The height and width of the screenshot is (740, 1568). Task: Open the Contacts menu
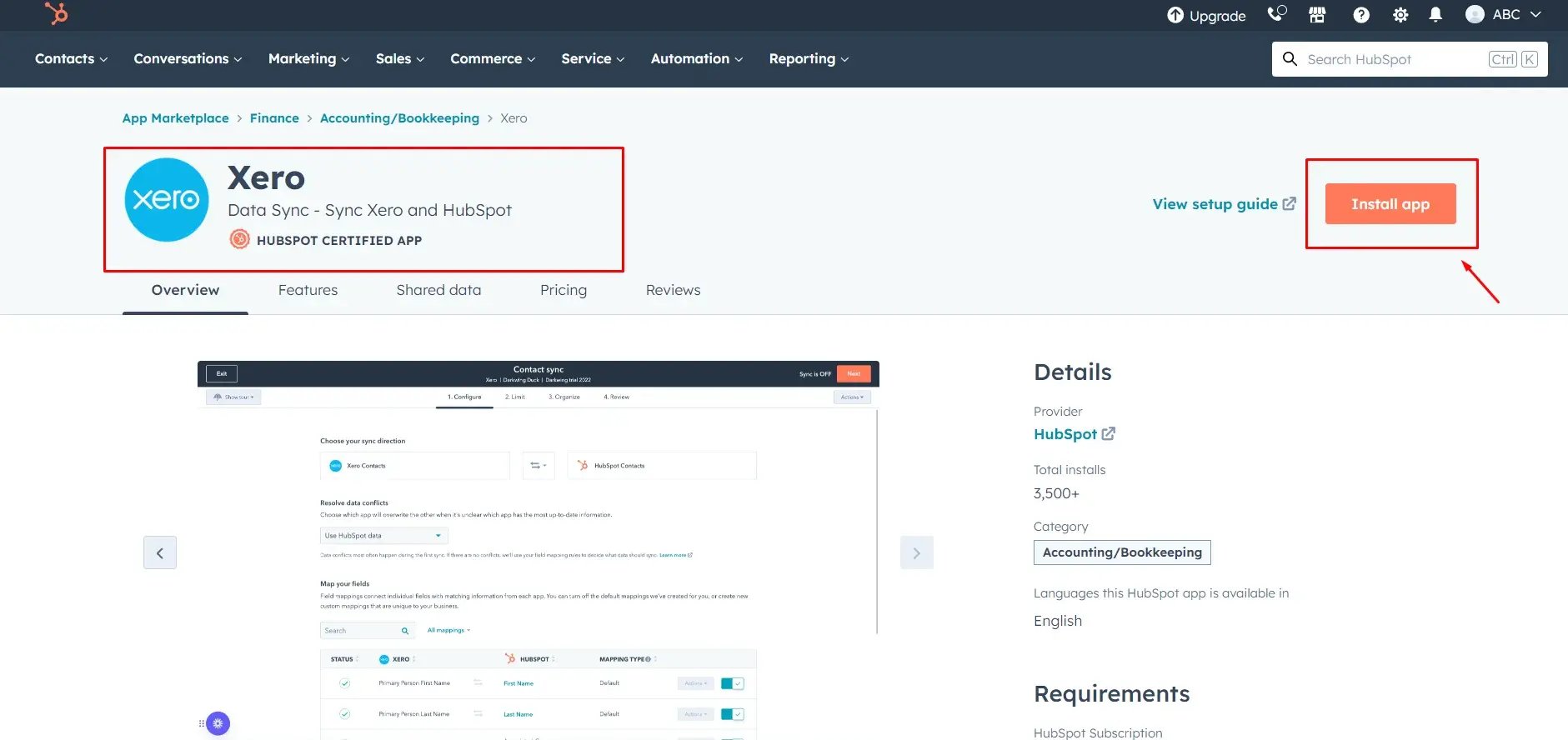(71, 58)
